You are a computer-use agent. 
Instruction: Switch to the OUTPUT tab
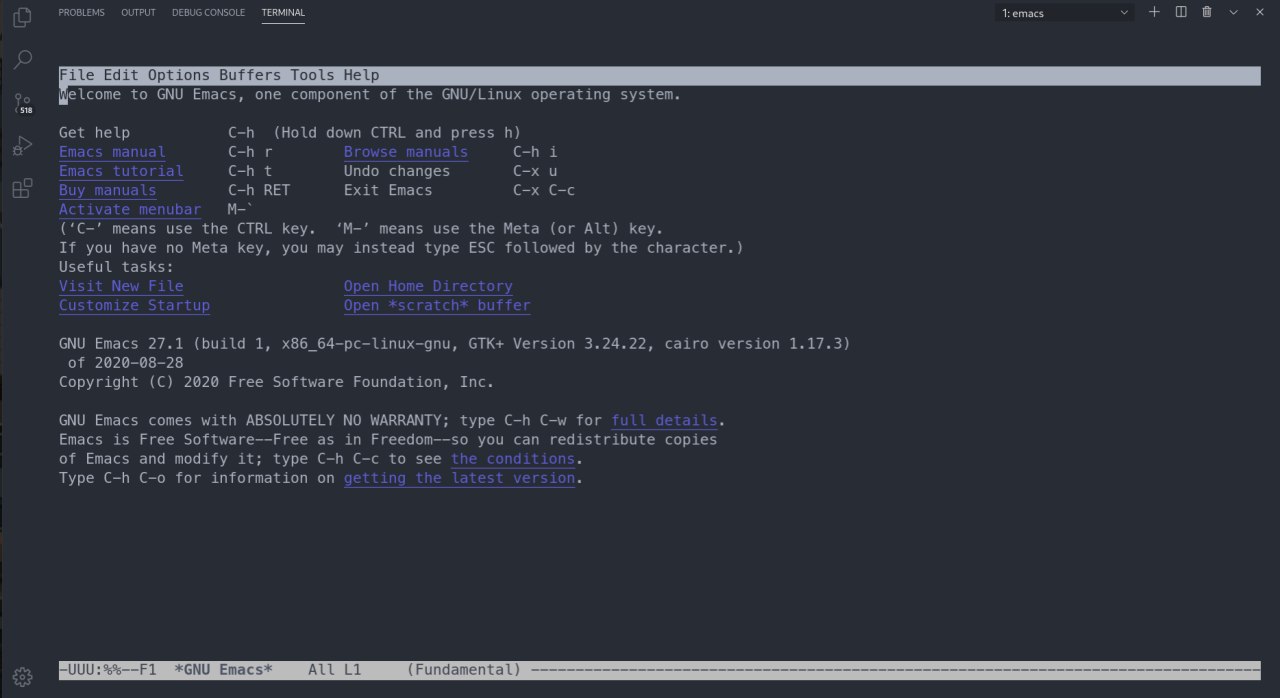tap(138, 13)
